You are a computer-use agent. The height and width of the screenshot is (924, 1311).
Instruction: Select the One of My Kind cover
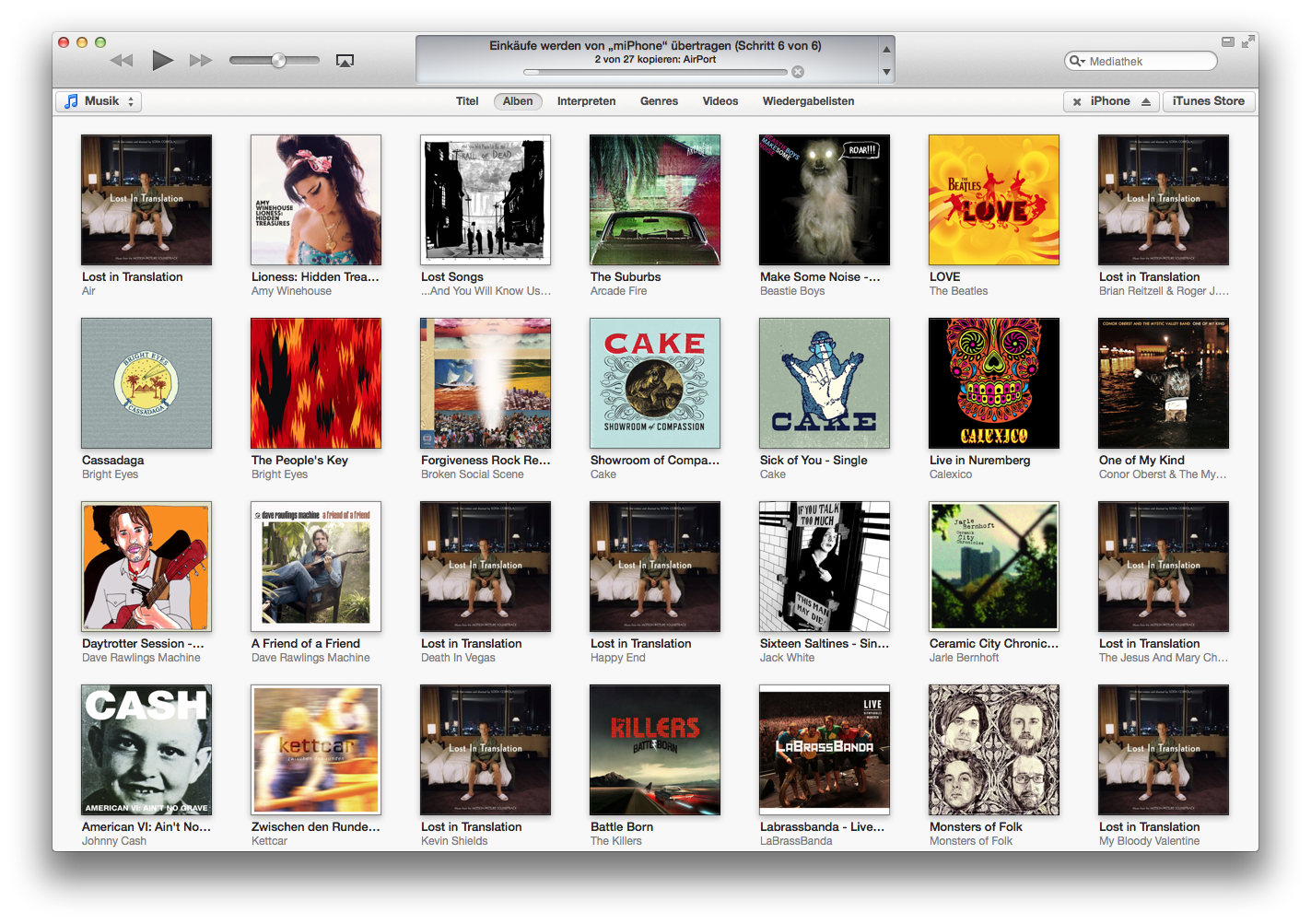(x=1164, y=383)
